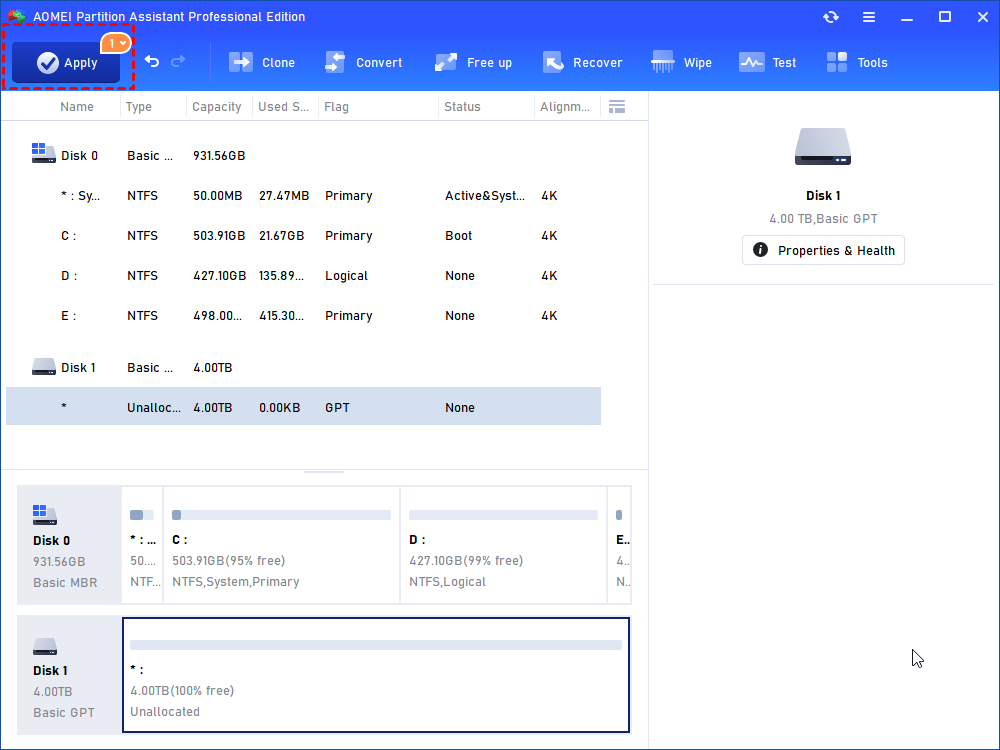Open the Tools menu

pyautogui.click(x=857, y=62)
